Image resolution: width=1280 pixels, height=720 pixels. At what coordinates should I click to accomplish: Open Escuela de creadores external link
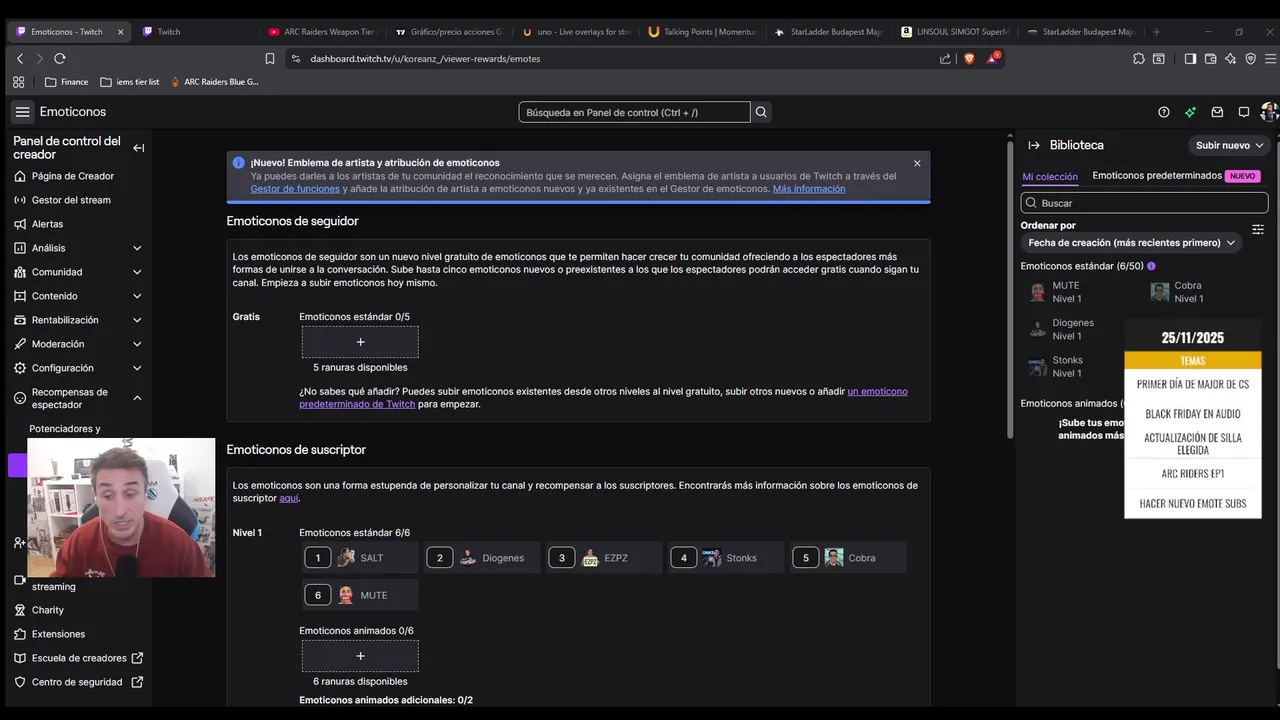pyautogui.click(x=79, y=658)
